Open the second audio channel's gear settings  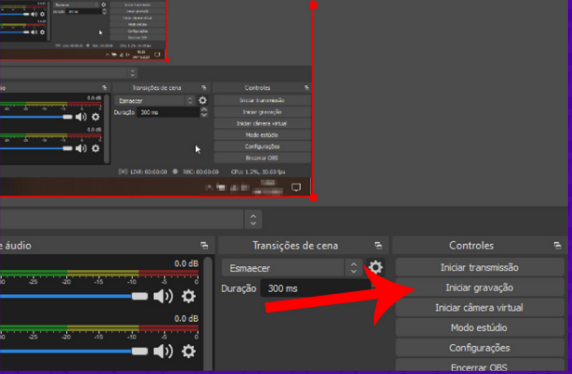click(x=188, y=351)
